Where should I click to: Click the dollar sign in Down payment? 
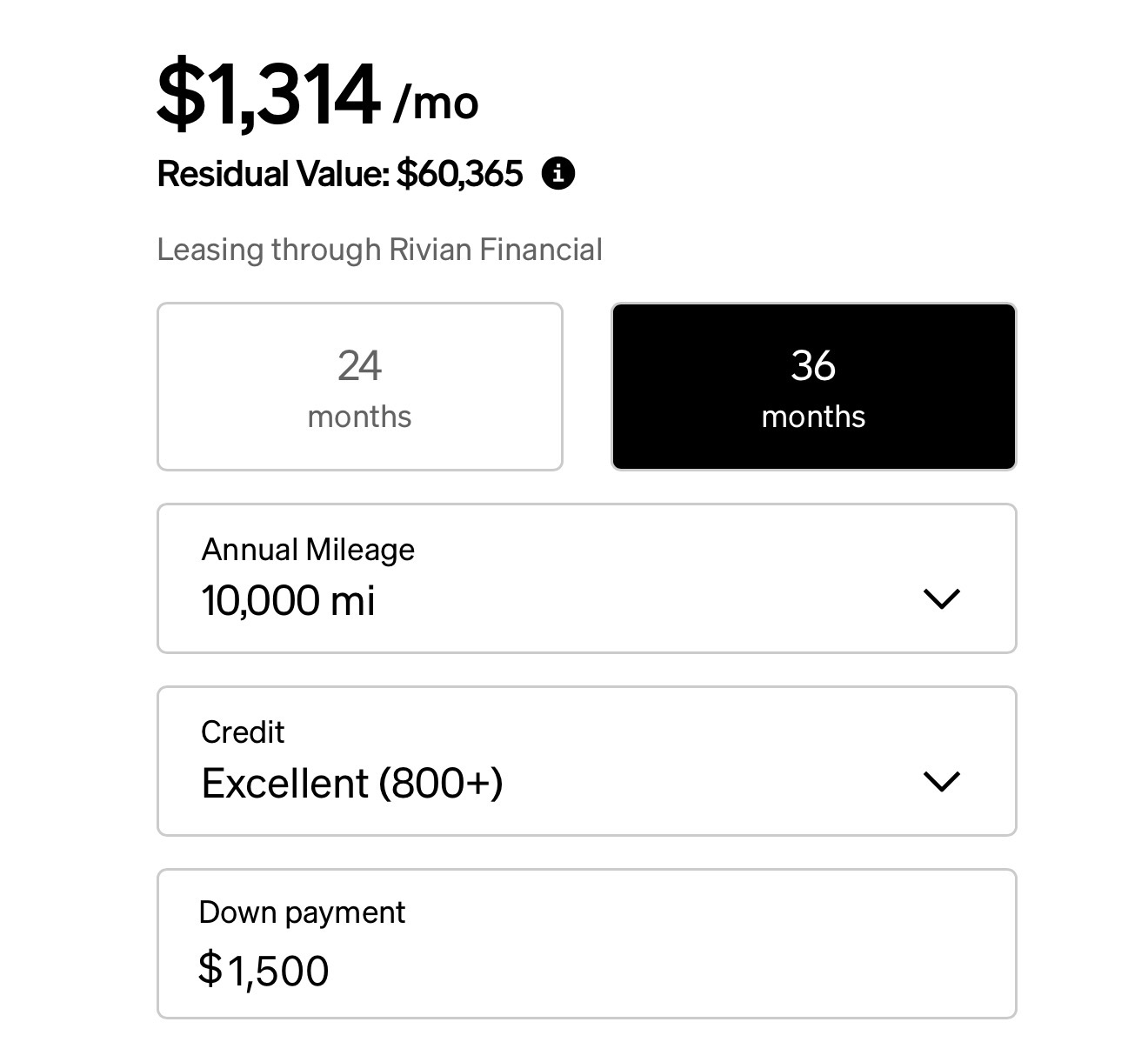[210, 969]
